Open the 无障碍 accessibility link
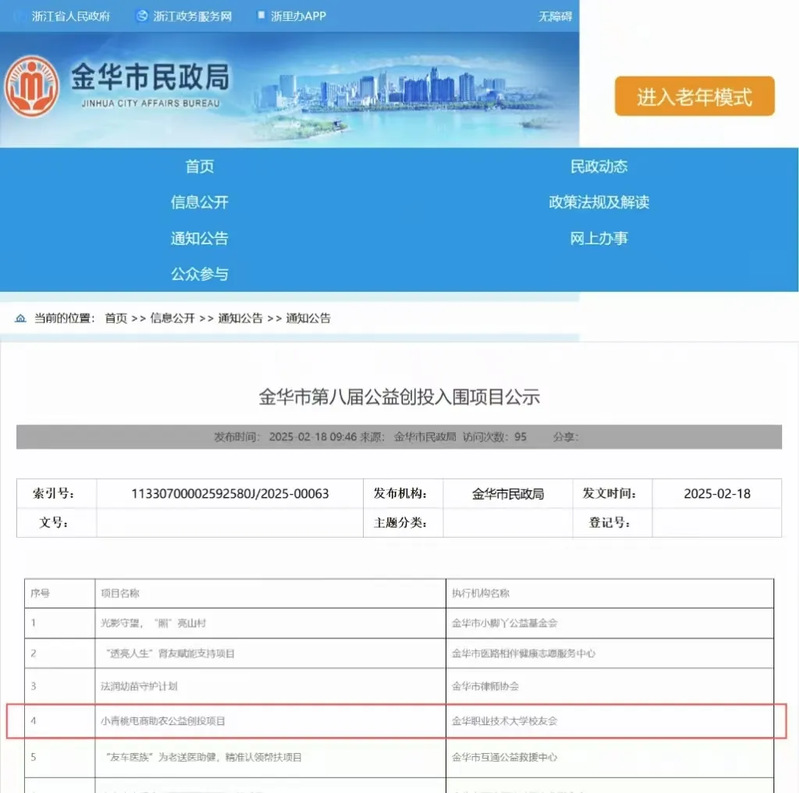Image resolution: width=799 pixels, height=793 pixels. (556, 17)
